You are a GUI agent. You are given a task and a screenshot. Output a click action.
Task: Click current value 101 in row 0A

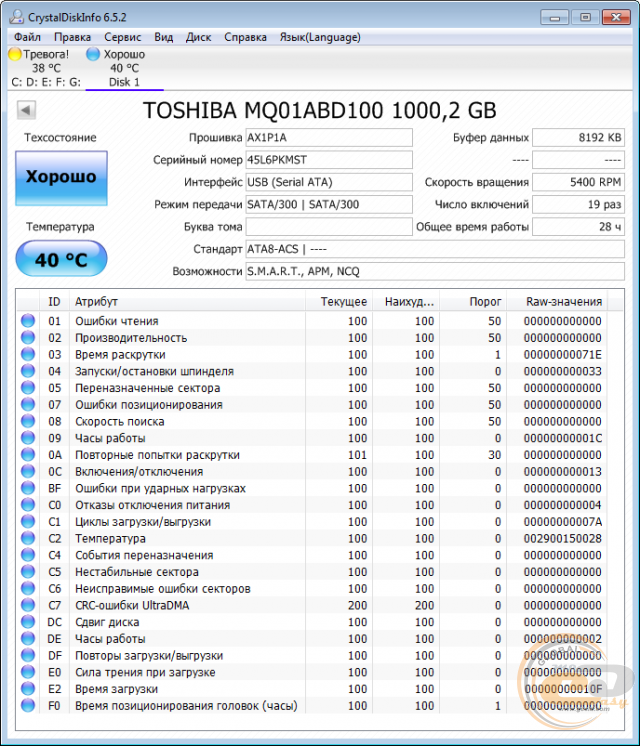pyautogui.click(x=357, y=454)
